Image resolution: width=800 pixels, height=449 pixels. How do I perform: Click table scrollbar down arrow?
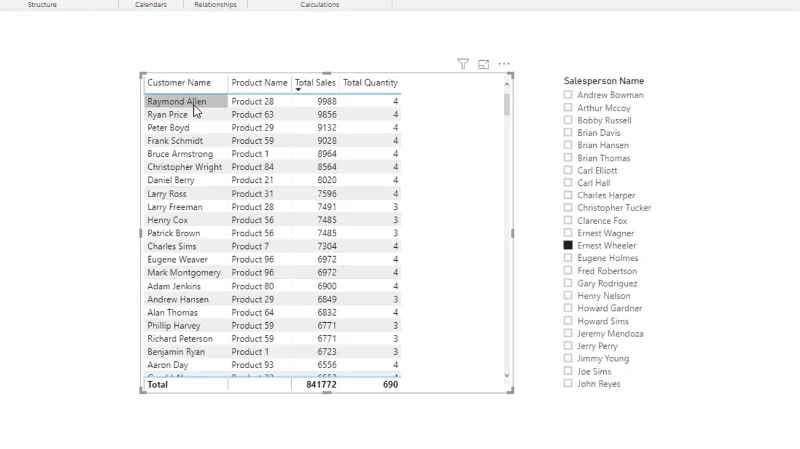click(x=507, y=376)
